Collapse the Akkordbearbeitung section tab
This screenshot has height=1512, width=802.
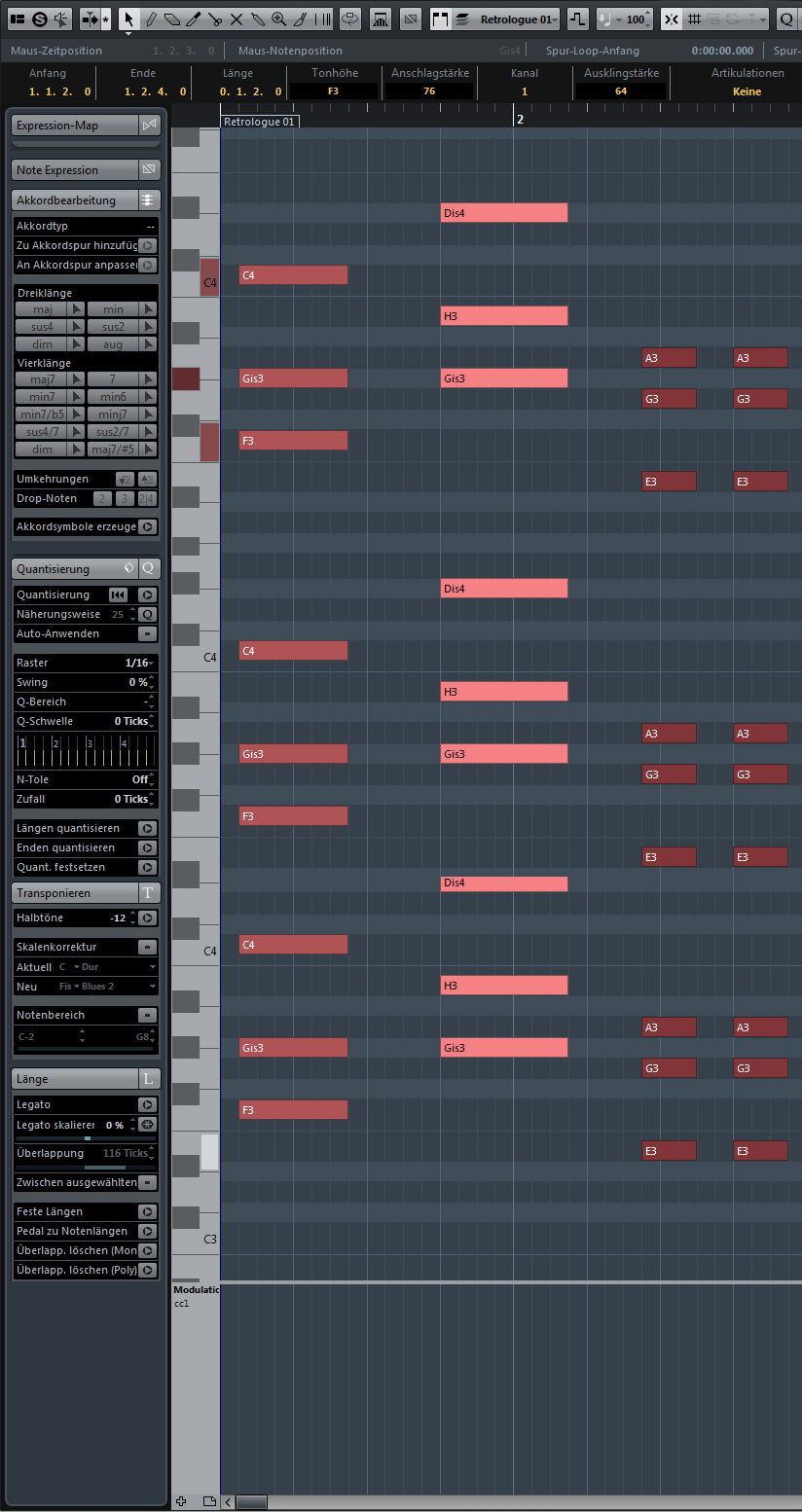coord(75,200)
